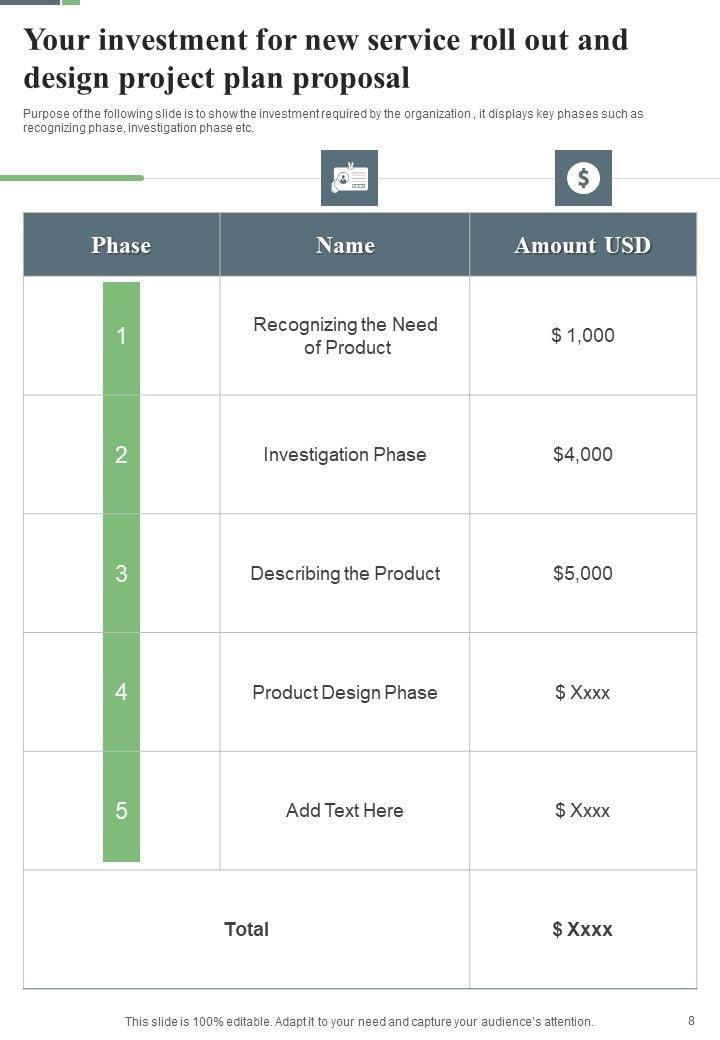Image resolution: width=720 pixels, height=1040 pixels.
Task: Click the green phase number 5 block
Action: click(x=121, y=810)
